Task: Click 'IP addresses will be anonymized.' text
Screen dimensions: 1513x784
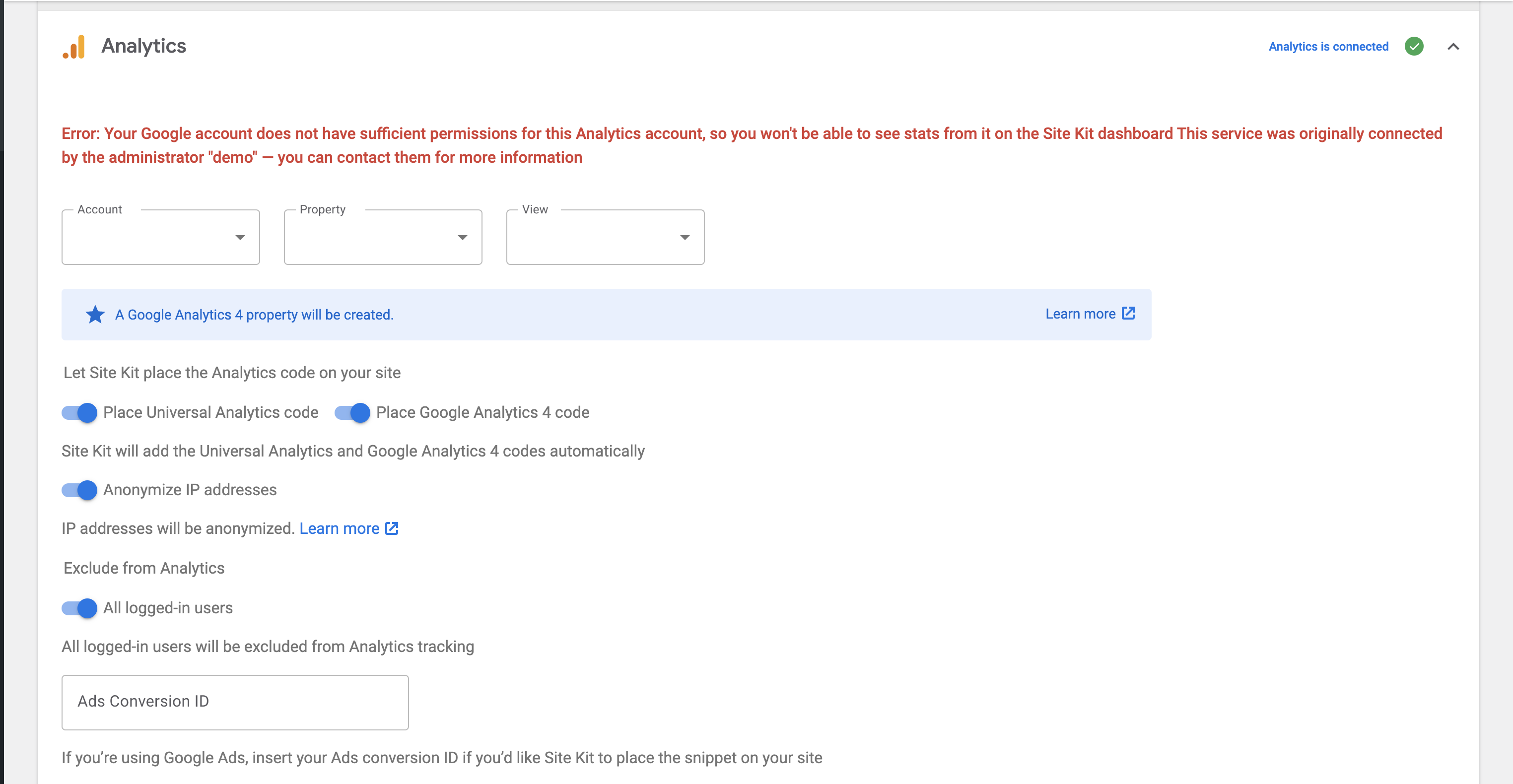Action: pyautogui.click(x=178, y=528)
